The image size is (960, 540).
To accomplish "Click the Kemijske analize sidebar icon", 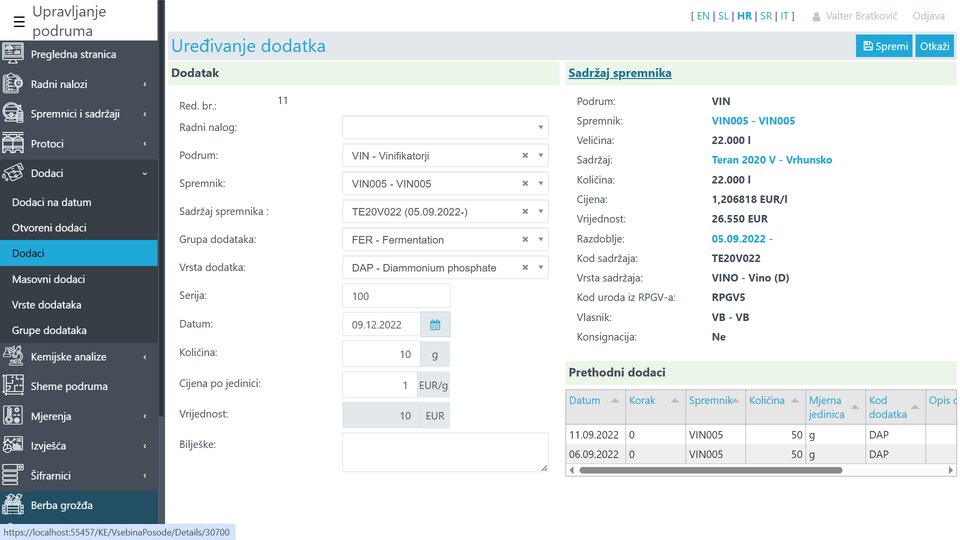I will [x=14, y=356].
